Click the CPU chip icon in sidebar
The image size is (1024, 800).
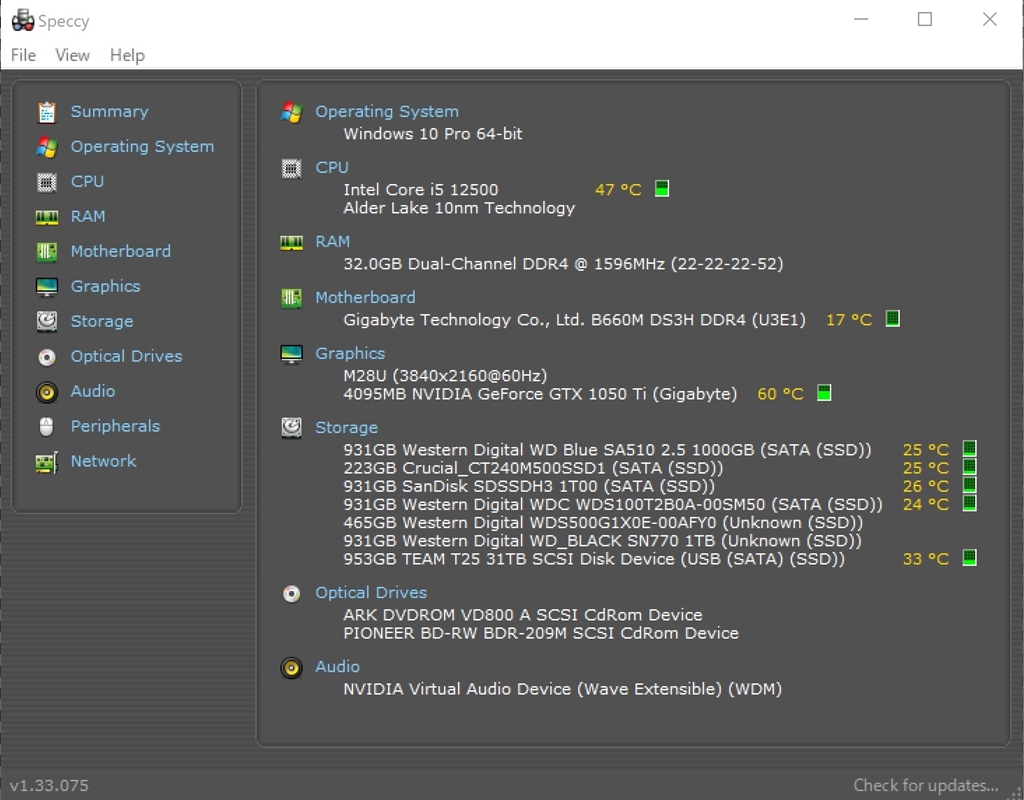(x=46, y=182)
